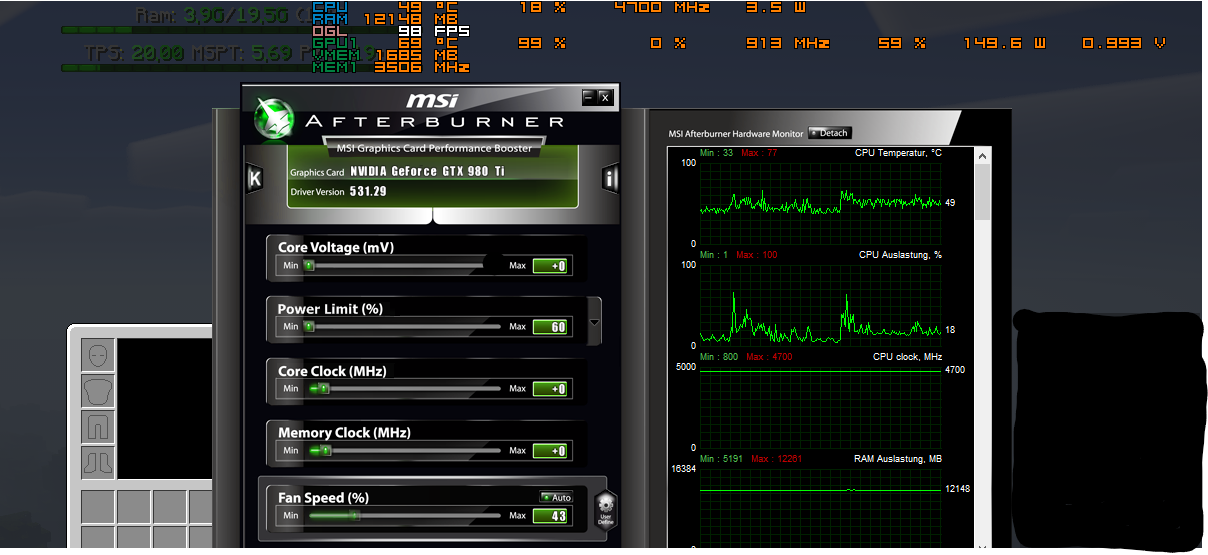
Task: Open the information 'i' side button
Action: [x=610, y=178]
